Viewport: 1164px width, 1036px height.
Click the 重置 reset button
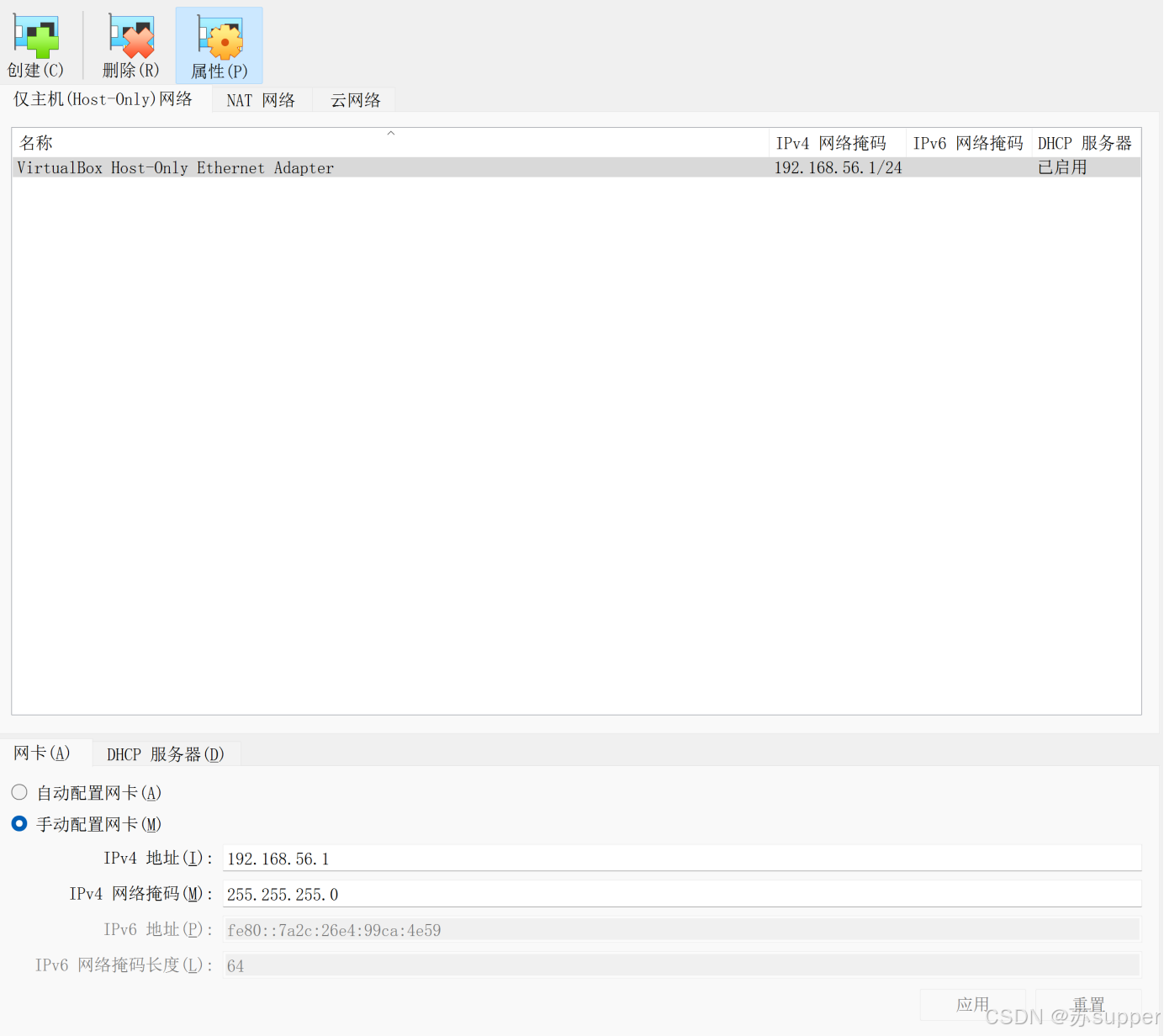1088,1004
